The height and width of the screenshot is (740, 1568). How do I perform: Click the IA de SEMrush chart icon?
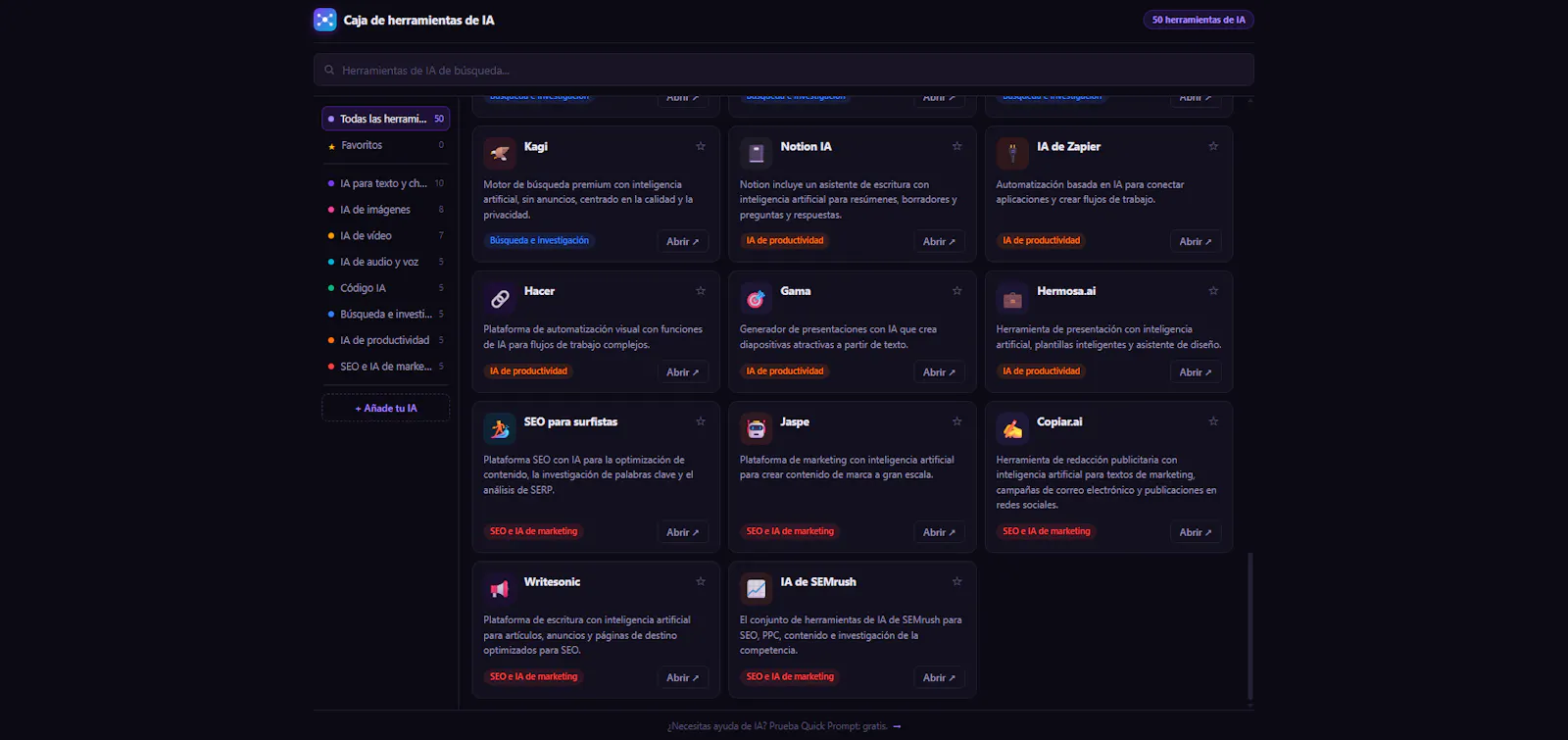pos(757,588)
